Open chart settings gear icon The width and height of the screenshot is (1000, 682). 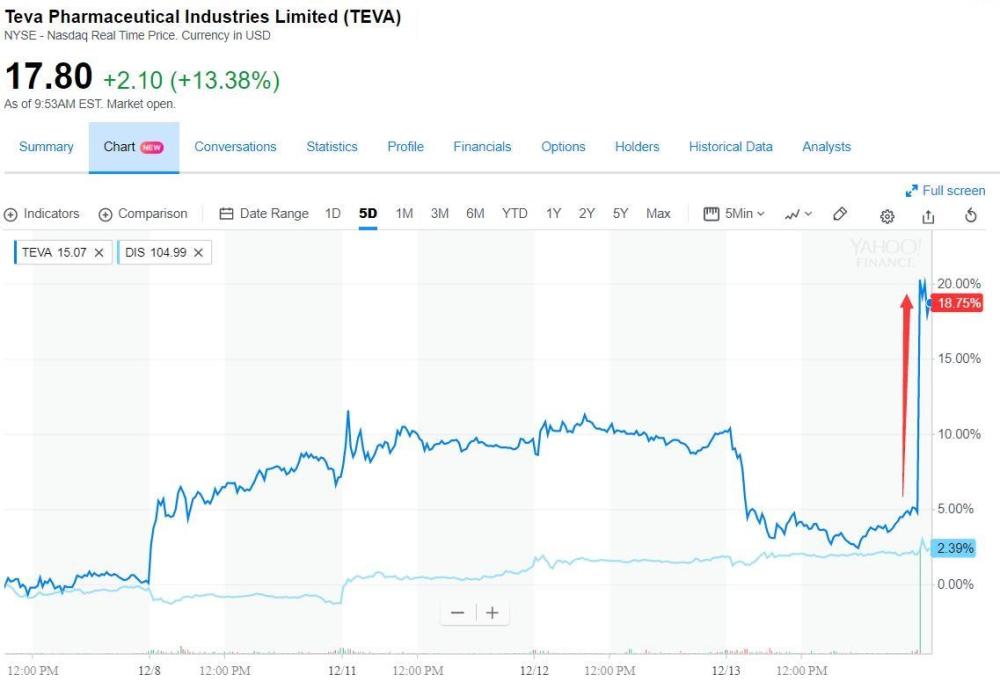tap(886, 216)
